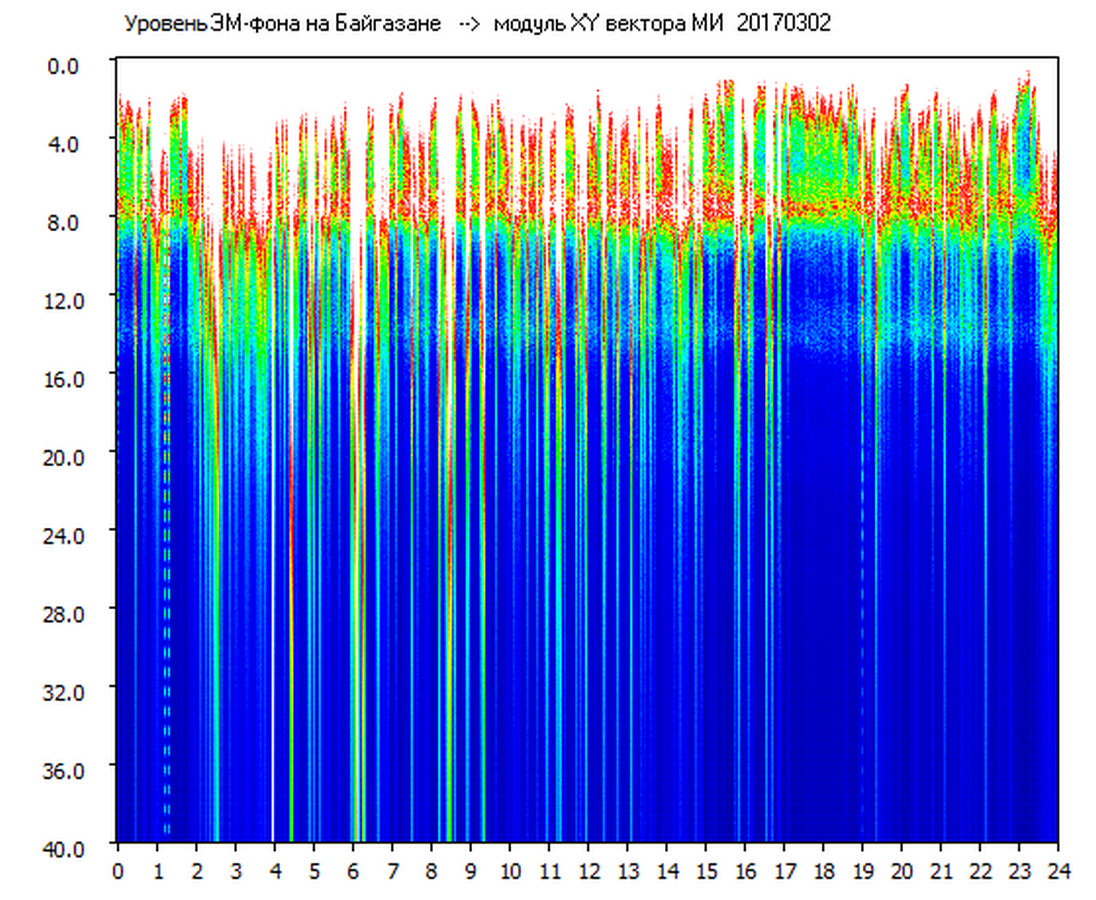Click hour 22 on the x-axis

980,871
